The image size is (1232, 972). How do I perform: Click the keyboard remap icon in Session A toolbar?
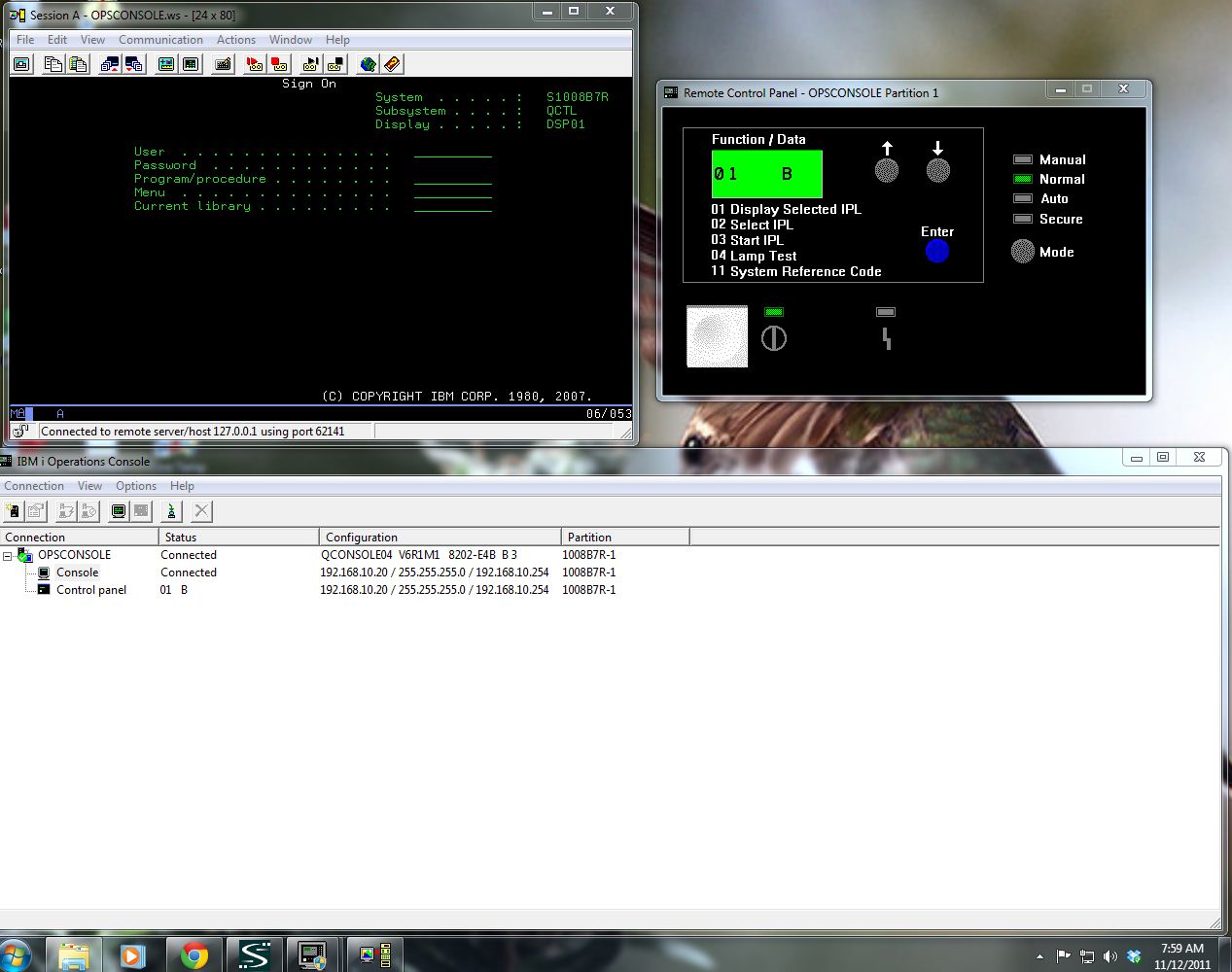pos(222,63)
